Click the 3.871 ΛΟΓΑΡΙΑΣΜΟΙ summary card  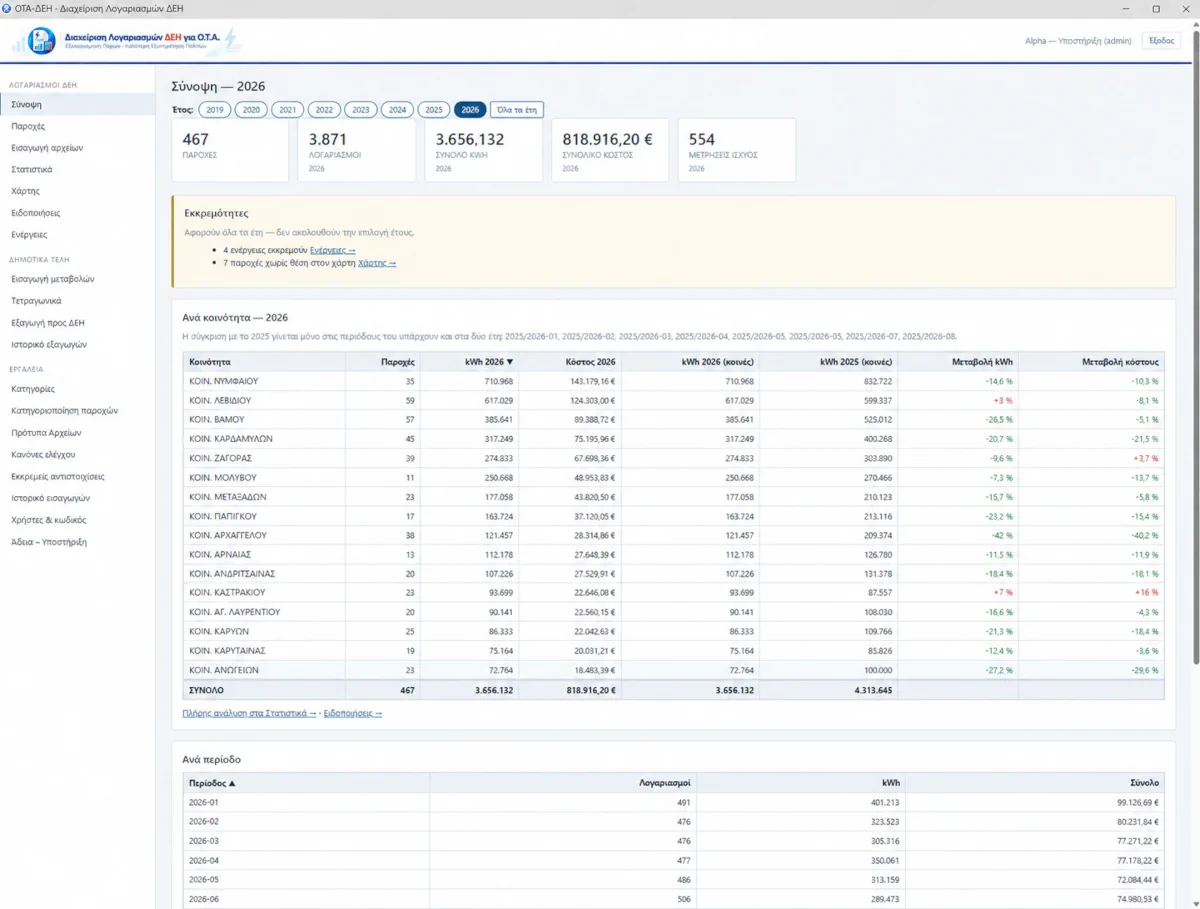pyautogui.click(x=356, y=150)
